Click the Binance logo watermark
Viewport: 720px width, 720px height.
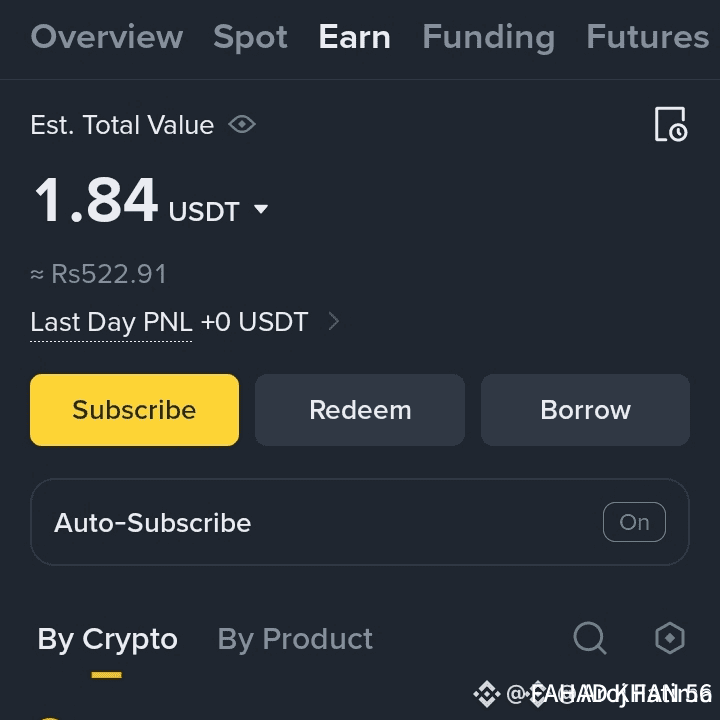[x=487, y=694]
